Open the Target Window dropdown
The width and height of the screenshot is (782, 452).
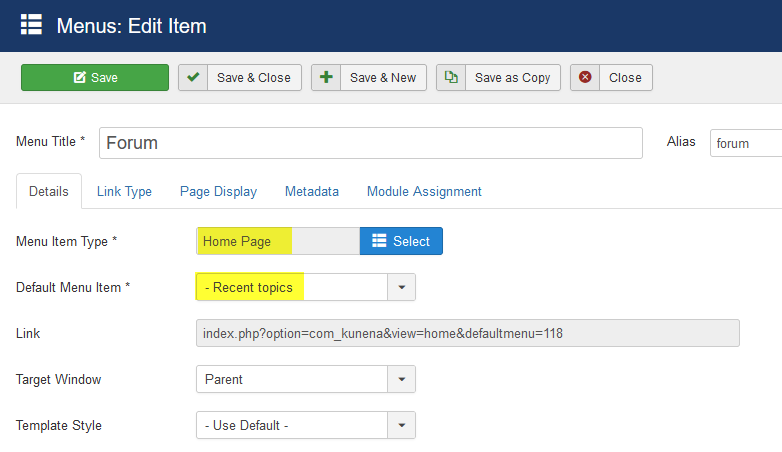tap(401, 380)
